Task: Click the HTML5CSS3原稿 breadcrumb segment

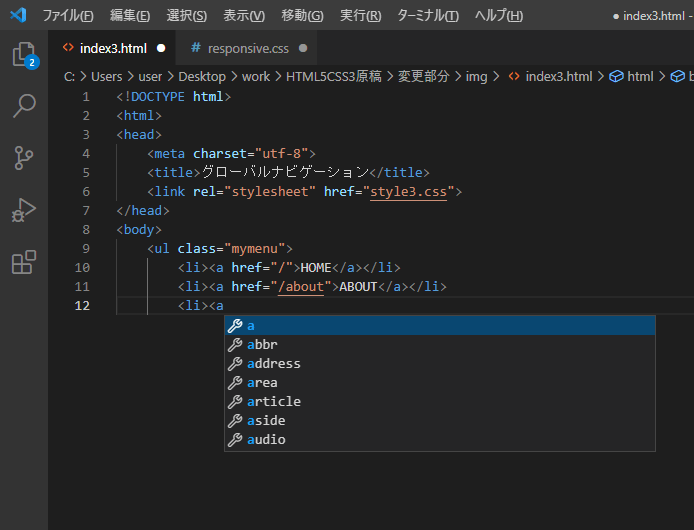Action: [x=334, y=77]
